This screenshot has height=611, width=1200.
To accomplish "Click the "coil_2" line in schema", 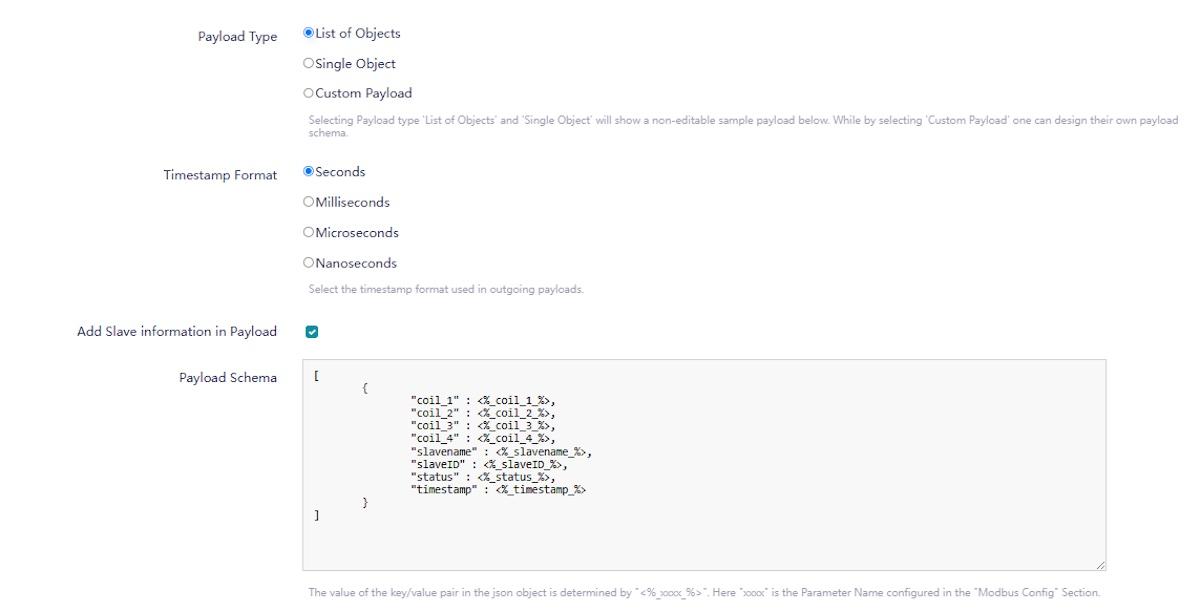I will coord(483,412).
